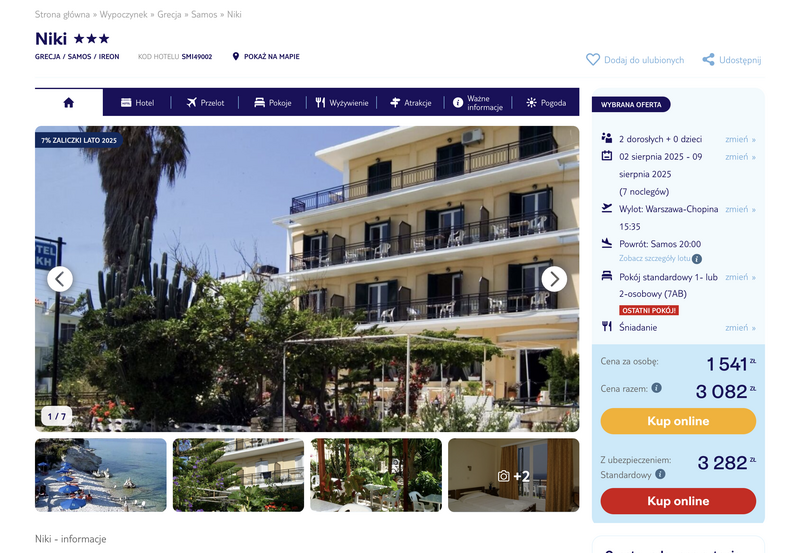The image size is (800, 553).
Task: Change room type via zmień link
Action: [x=740, y=277]
